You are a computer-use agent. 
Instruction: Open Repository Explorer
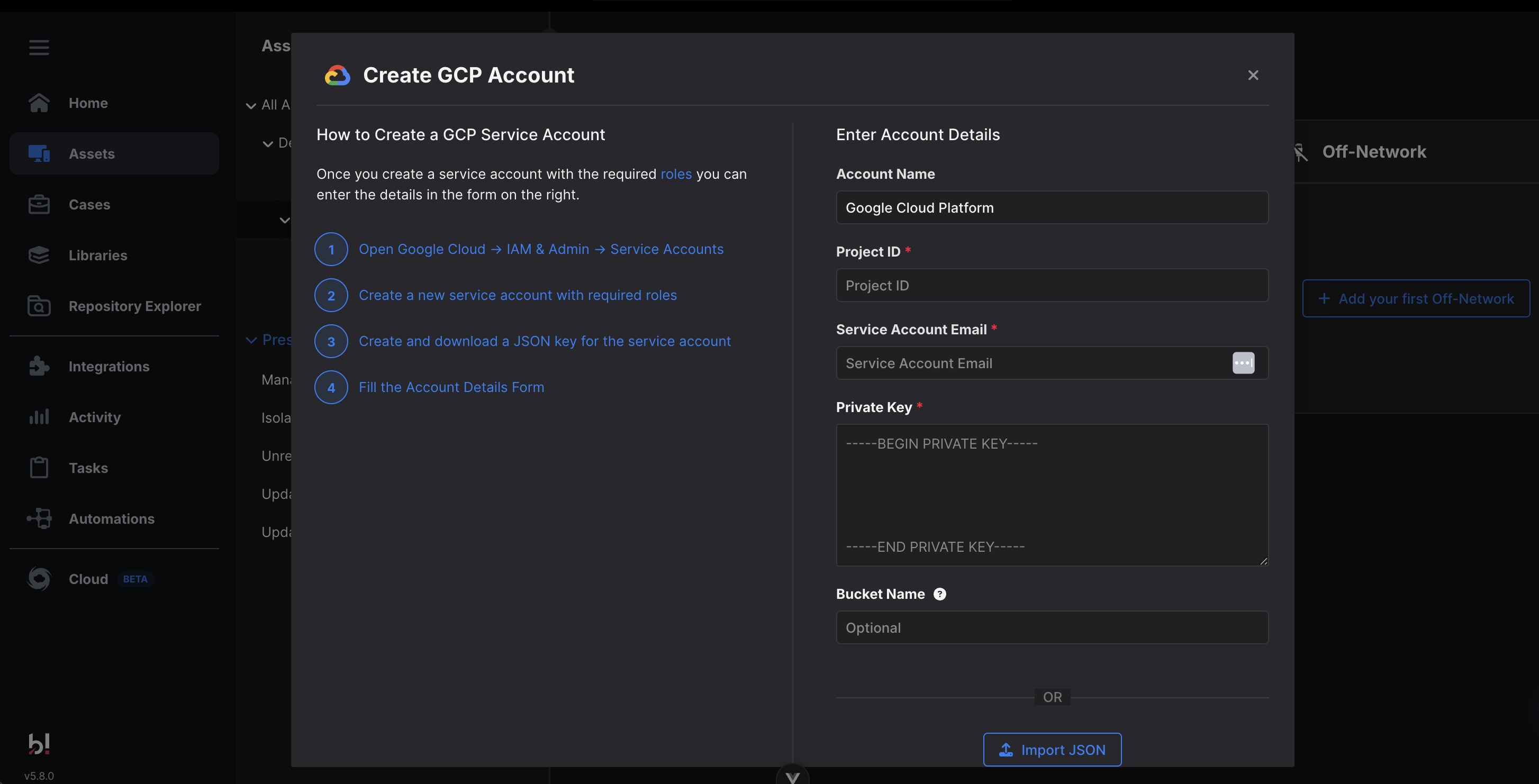click(134, 306)
